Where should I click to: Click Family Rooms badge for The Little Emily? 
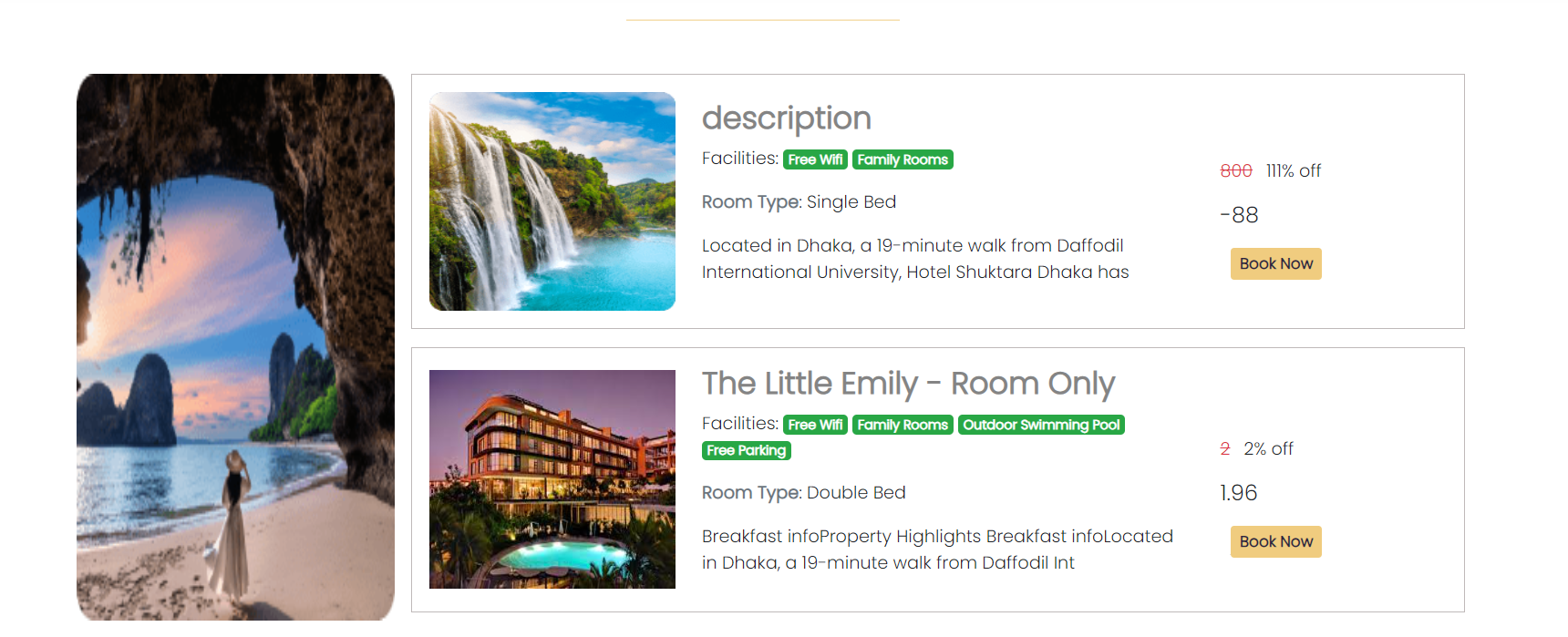point(903,425)
